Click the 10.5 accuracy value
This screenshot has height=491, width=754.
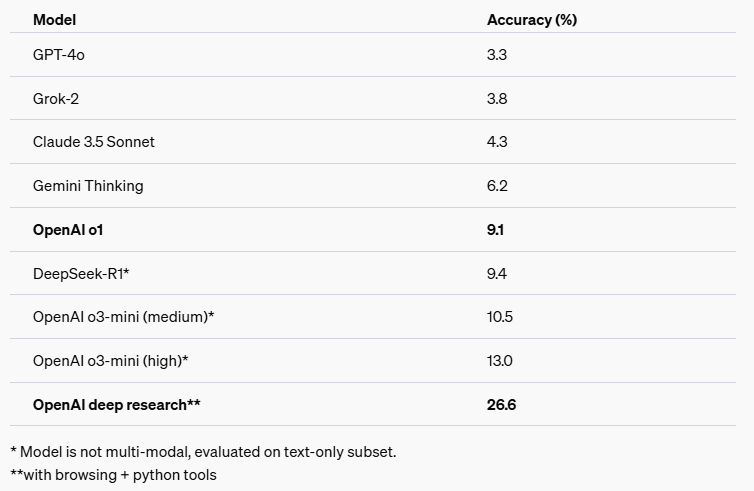click(500, 317)
